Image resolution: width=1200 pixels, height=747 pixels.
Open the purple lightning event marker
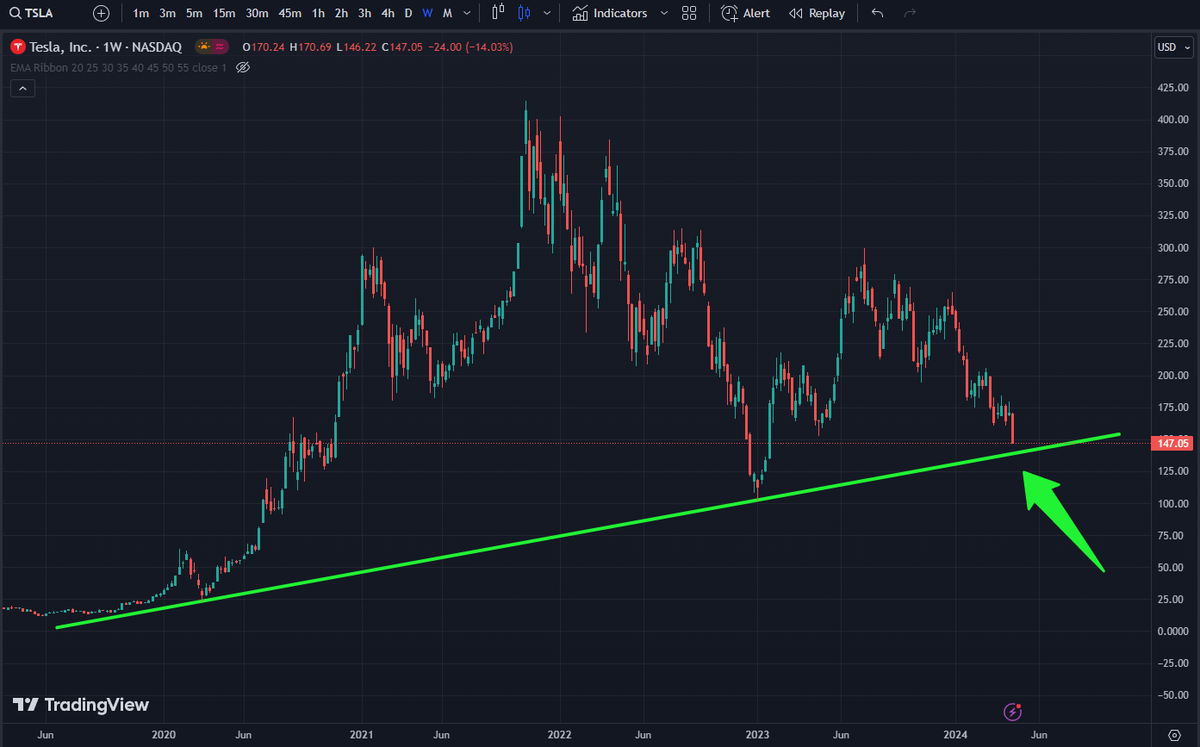(1013, 711)
